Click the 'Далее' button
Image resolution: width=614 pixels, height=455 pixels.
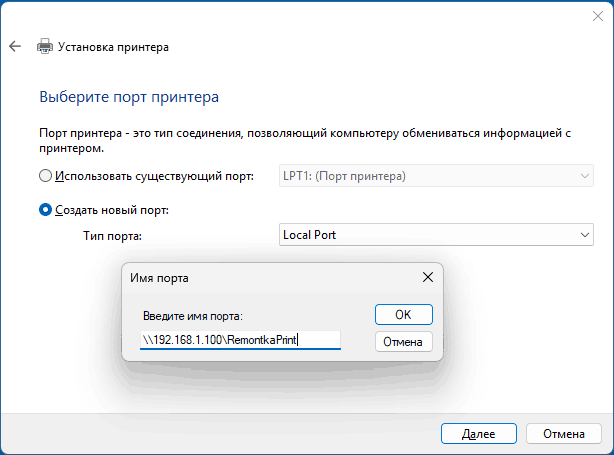pos(479,433)
